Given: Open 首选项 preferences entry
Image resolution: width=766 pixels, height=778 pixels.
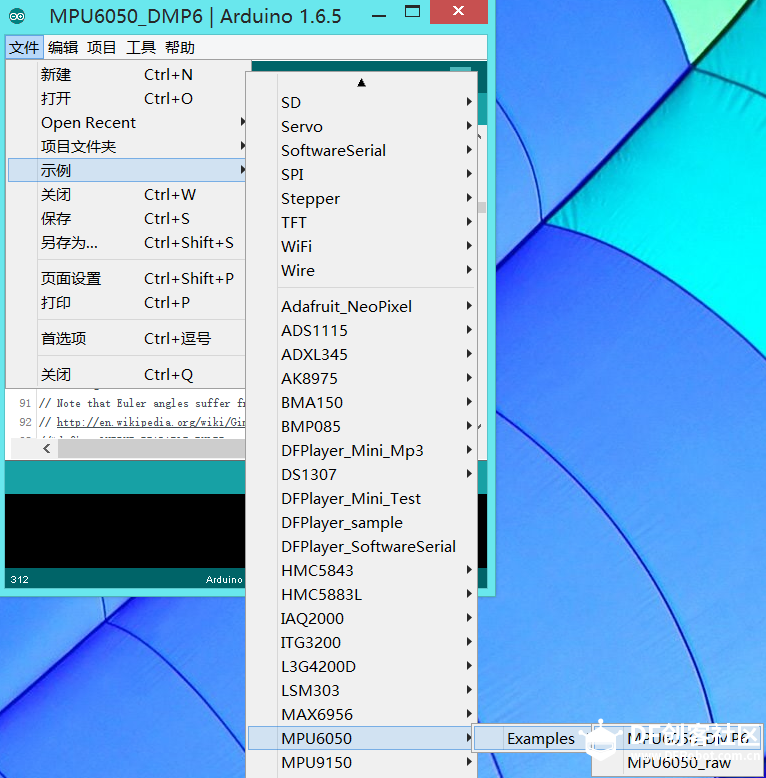Looking at the screenshot, I should point(127,338).
